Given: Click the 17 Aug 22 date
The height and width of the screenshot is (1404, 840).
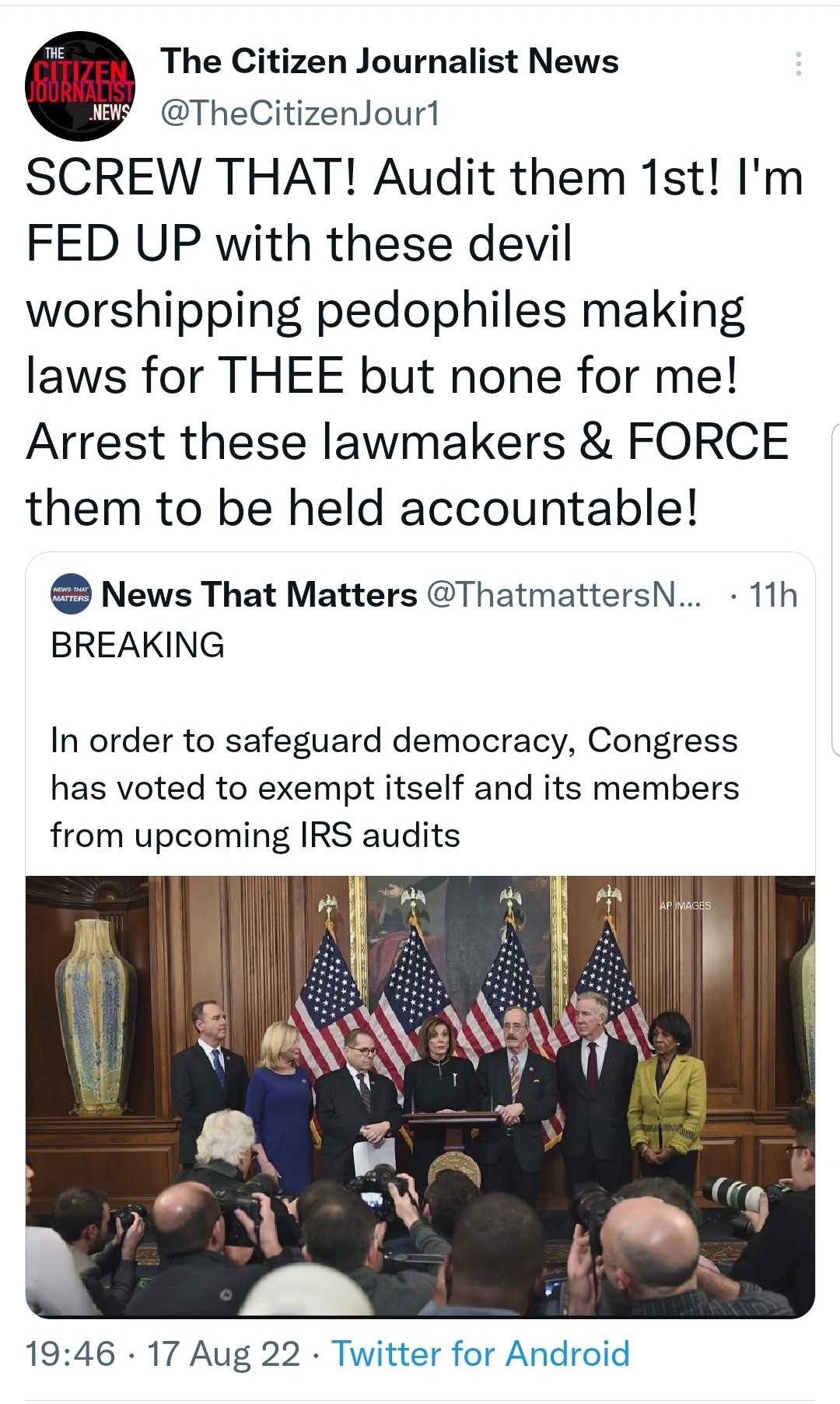Looking at the screenshot, I should click(223, 1353).
